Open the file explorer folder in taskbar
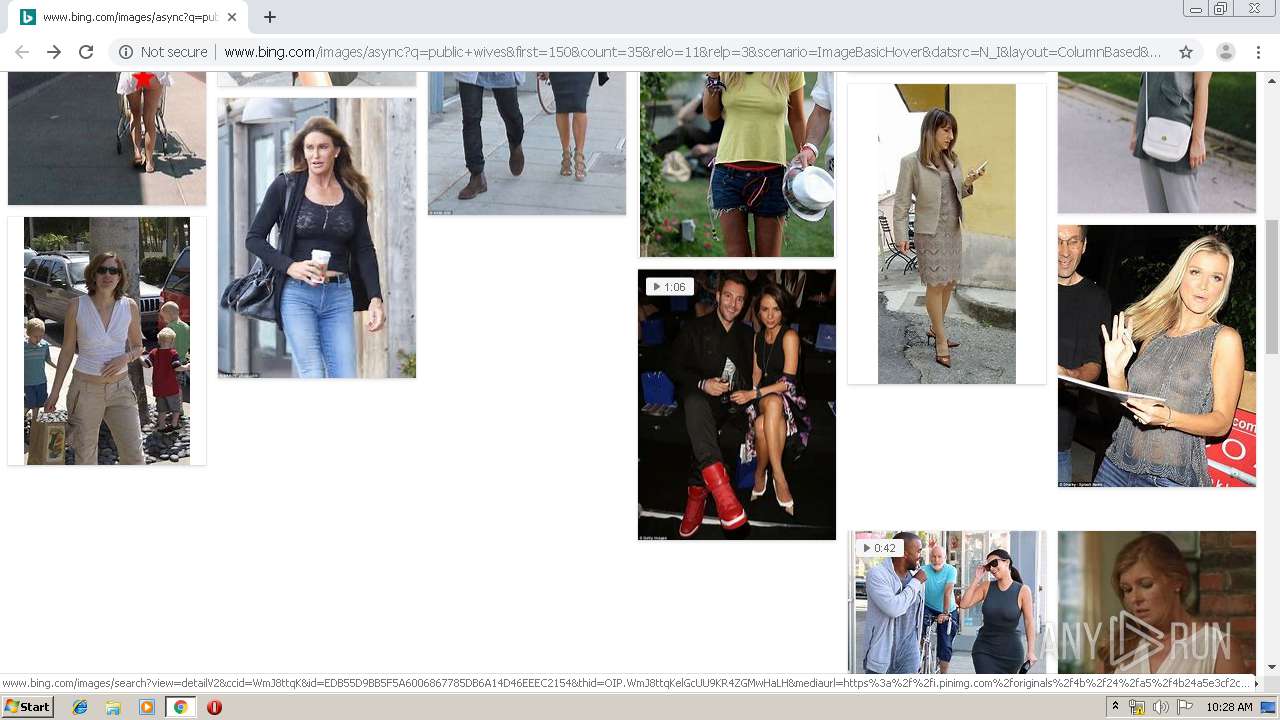1280x720 pixels. click(113, 707)
